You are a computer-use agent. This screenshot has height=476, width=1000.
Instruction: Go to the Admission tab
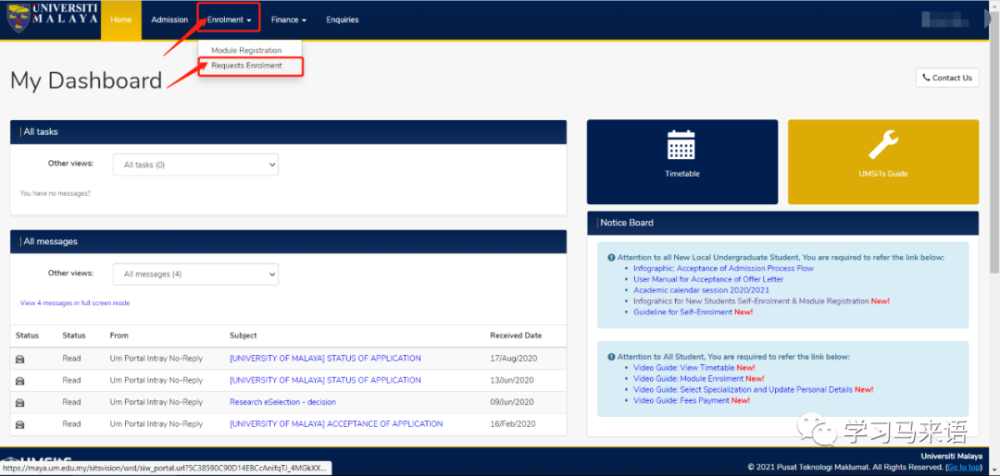169,20
